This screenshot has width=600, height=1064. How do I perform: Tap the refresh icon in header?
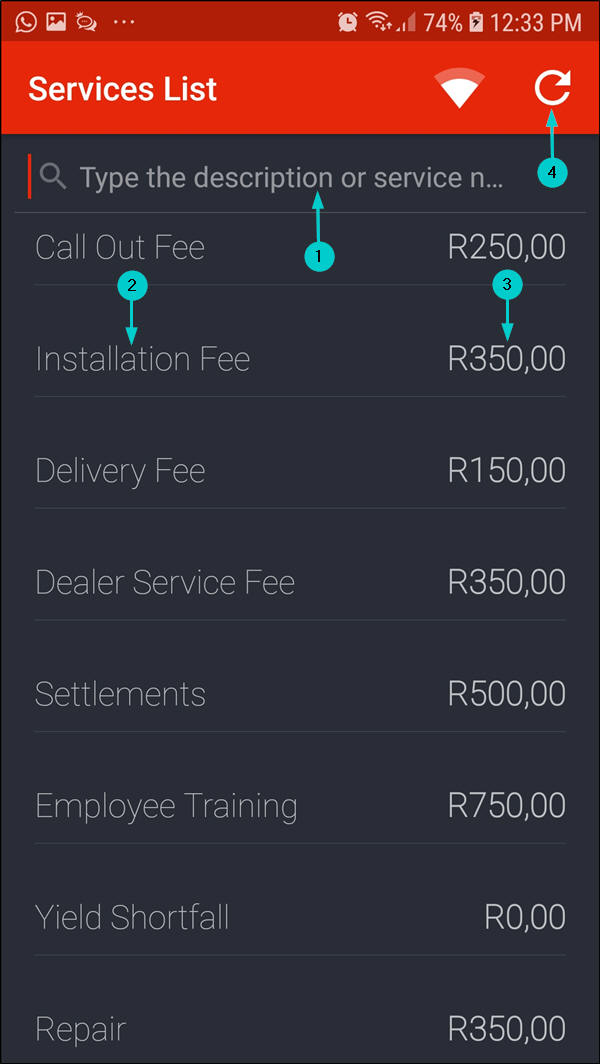[x=552, y=89]
